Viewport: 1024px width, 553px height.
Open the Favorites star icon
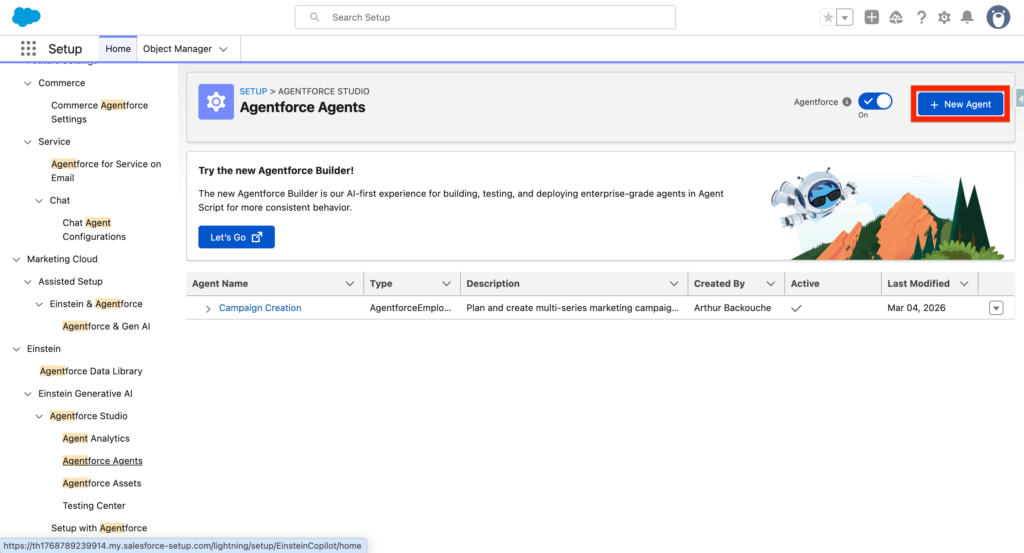(828, 18)
